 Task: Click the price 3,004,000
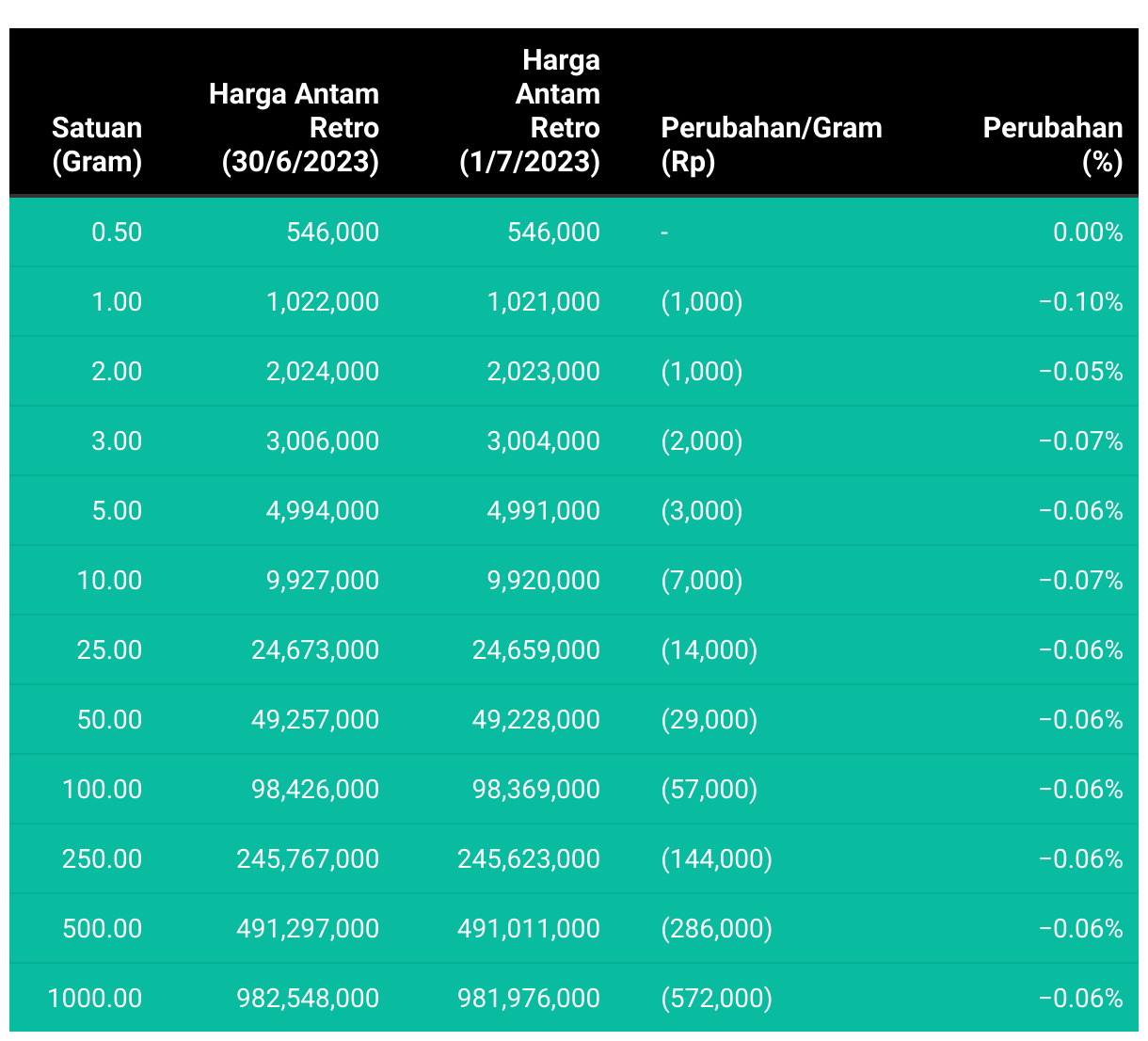(544, 441)
